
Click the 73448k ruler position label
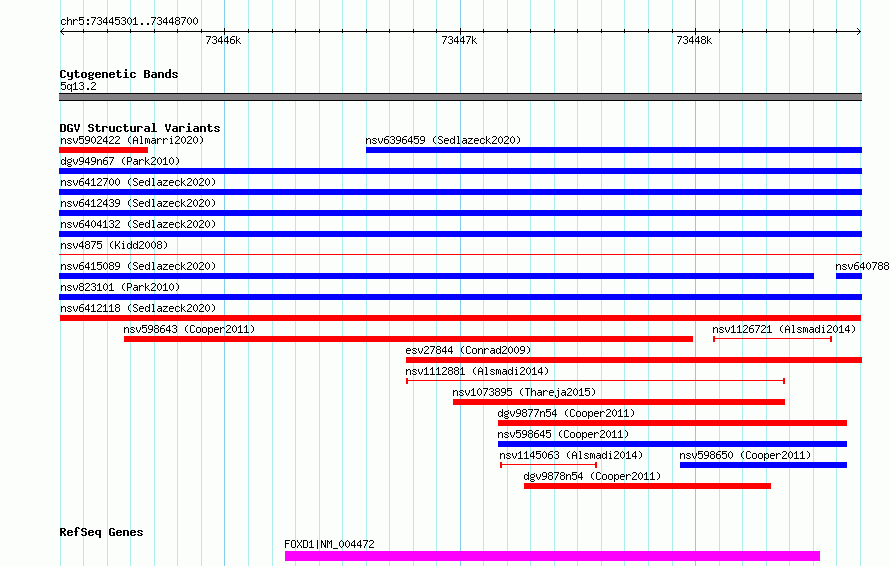(x=694, y=40)
